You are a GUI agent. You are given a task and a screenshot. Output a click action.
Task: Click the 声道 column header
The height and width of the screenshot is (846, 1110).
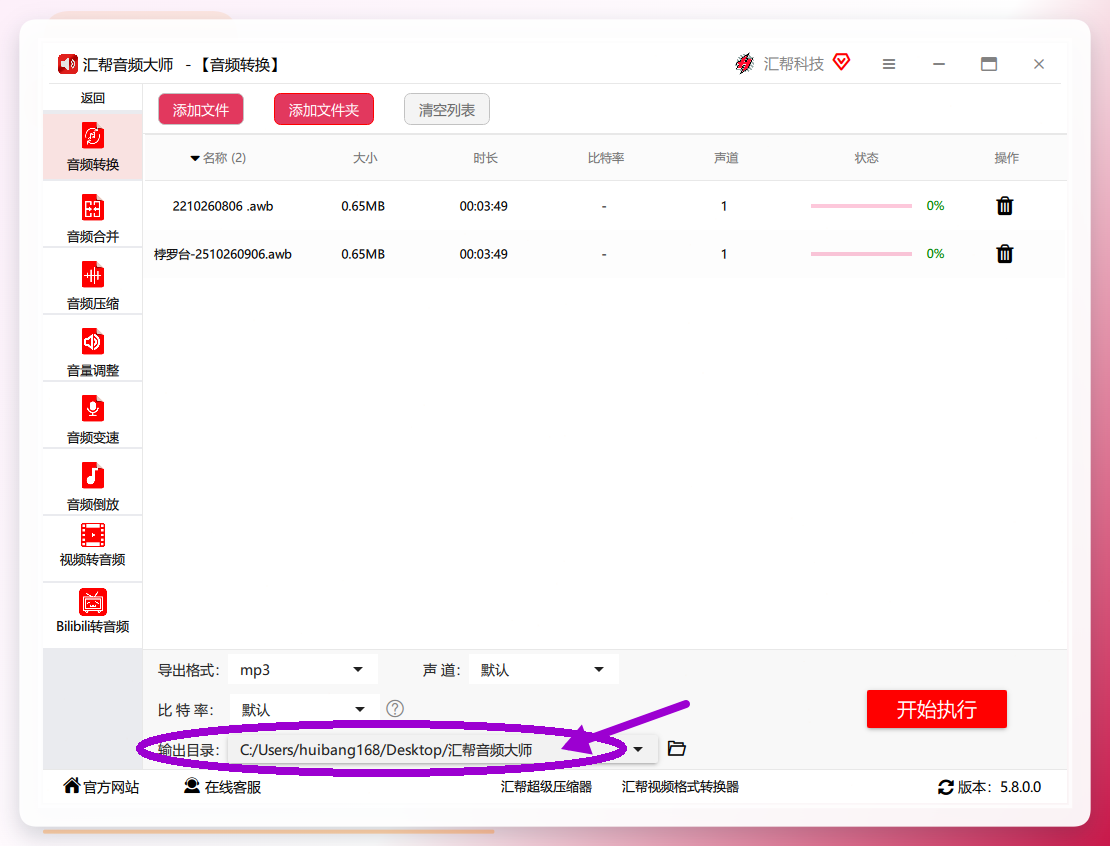point(726,158)
